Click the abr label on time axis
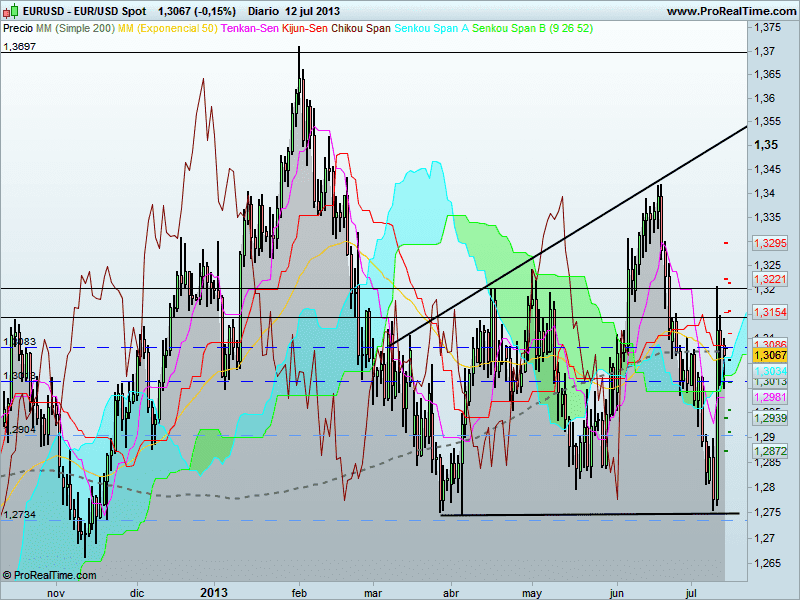Image resolution: width=800 pixels, height=600 pixels. 452,593
